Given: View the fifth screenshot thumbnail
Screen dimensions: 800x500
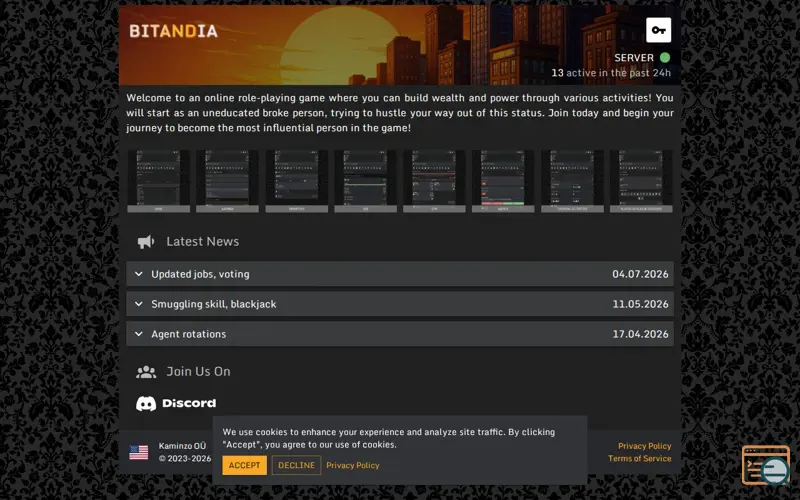Looking at the screenshot, I should click(x=434, y=181).
